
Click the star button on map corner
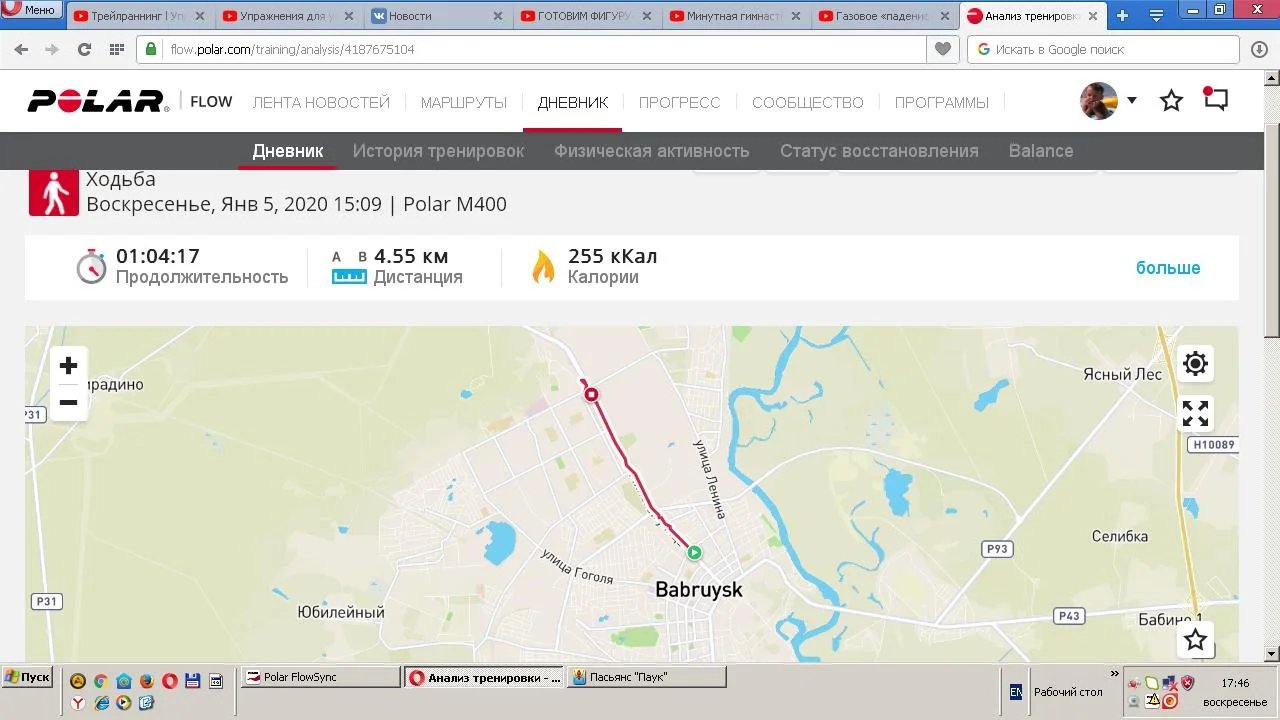click(x=1195, y=640)
